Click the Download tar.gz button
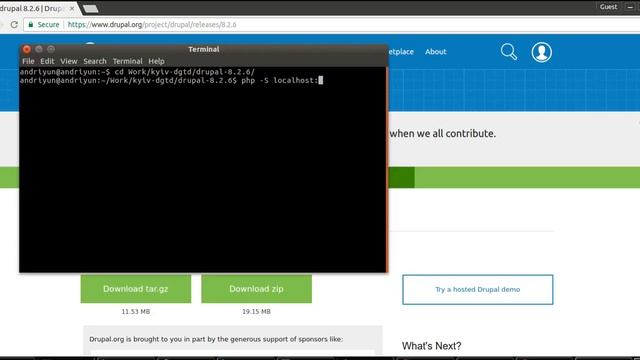640x360 pixels. point(136,289)
